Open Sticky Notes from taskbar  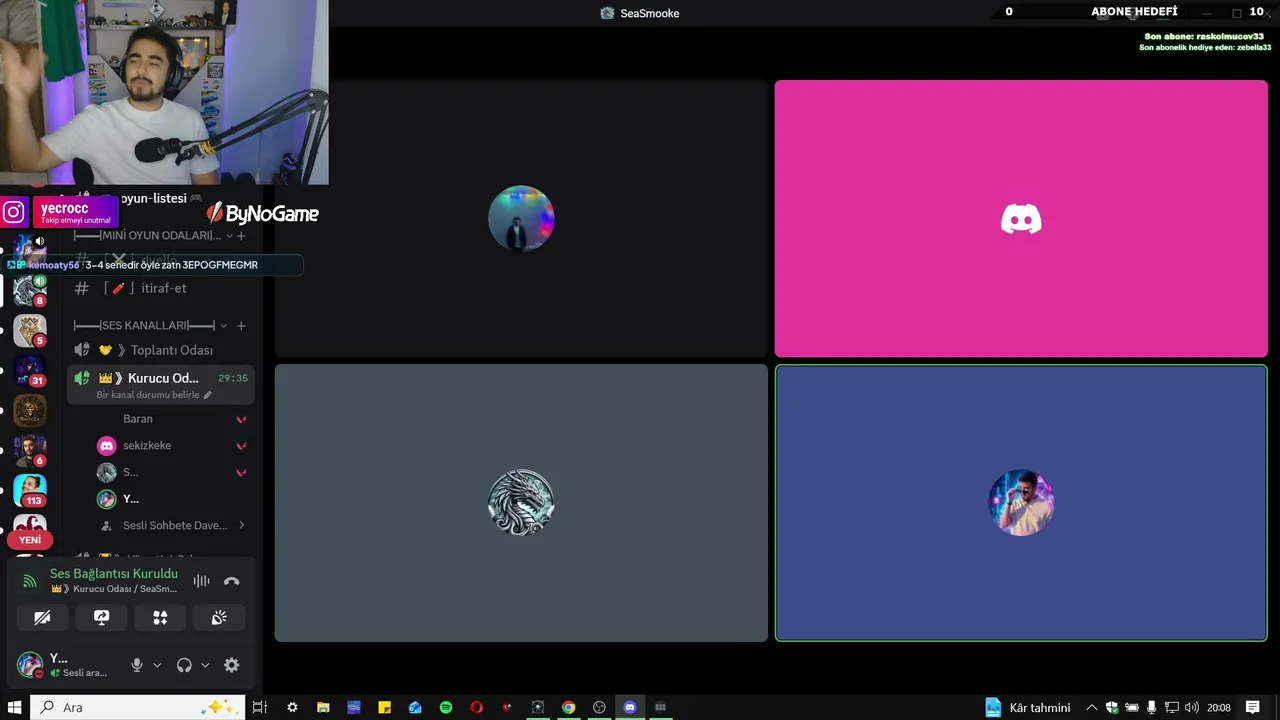point(384,707)
